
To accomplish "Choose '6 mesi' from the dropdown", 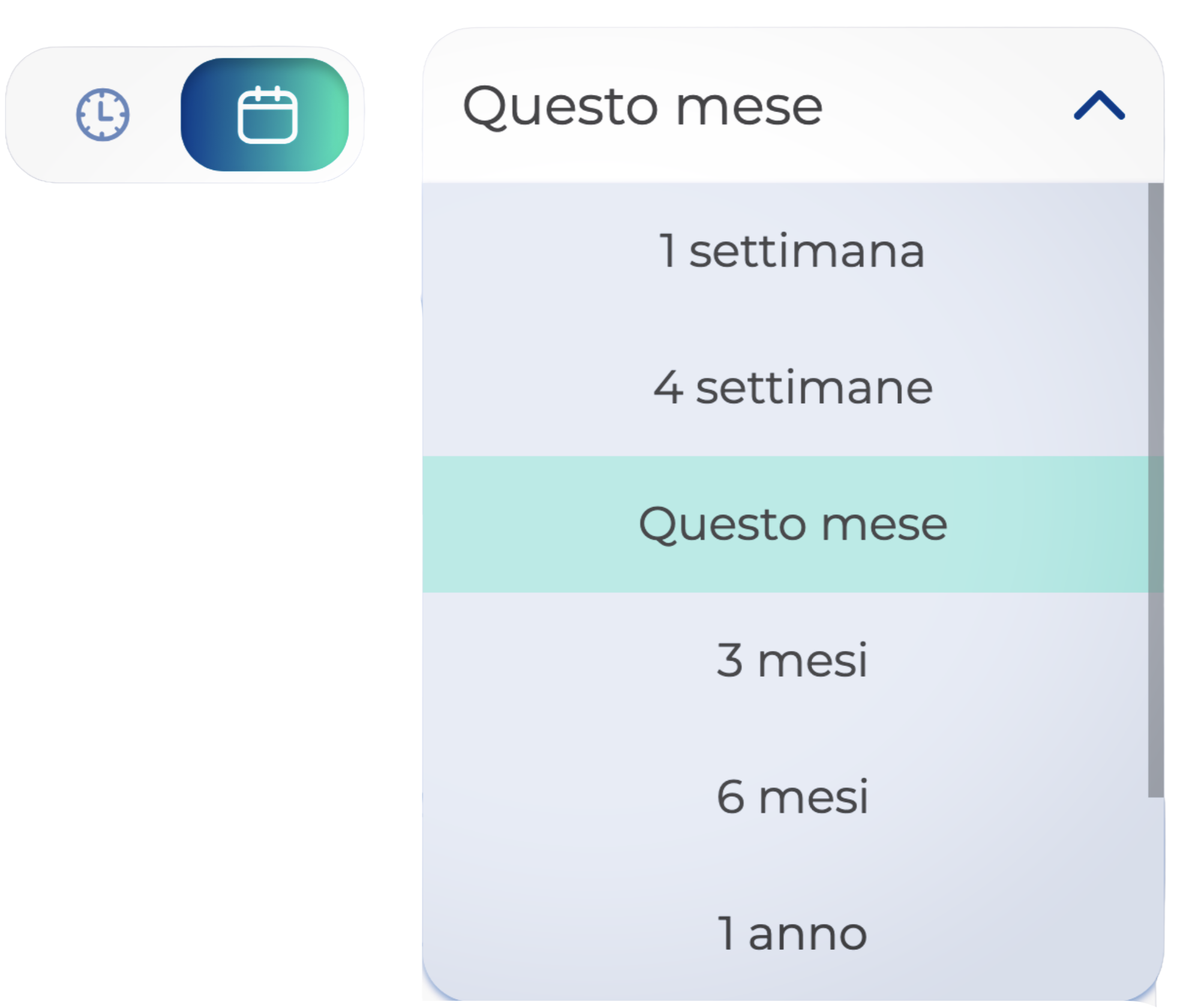I will [x=792, y=797].
